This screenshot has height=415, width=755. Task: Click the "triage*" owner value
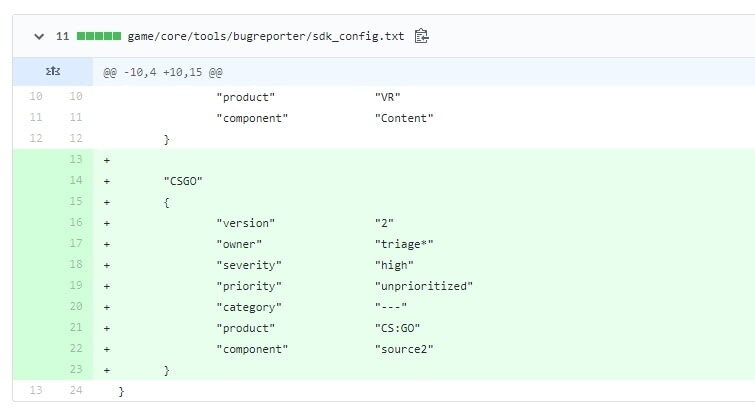(x=404, y=244)
